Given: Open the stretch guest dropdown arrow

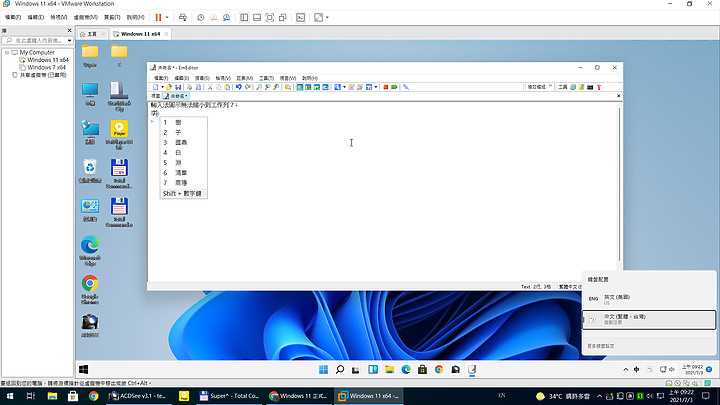Looking at the screenshot, I should 327,17.
